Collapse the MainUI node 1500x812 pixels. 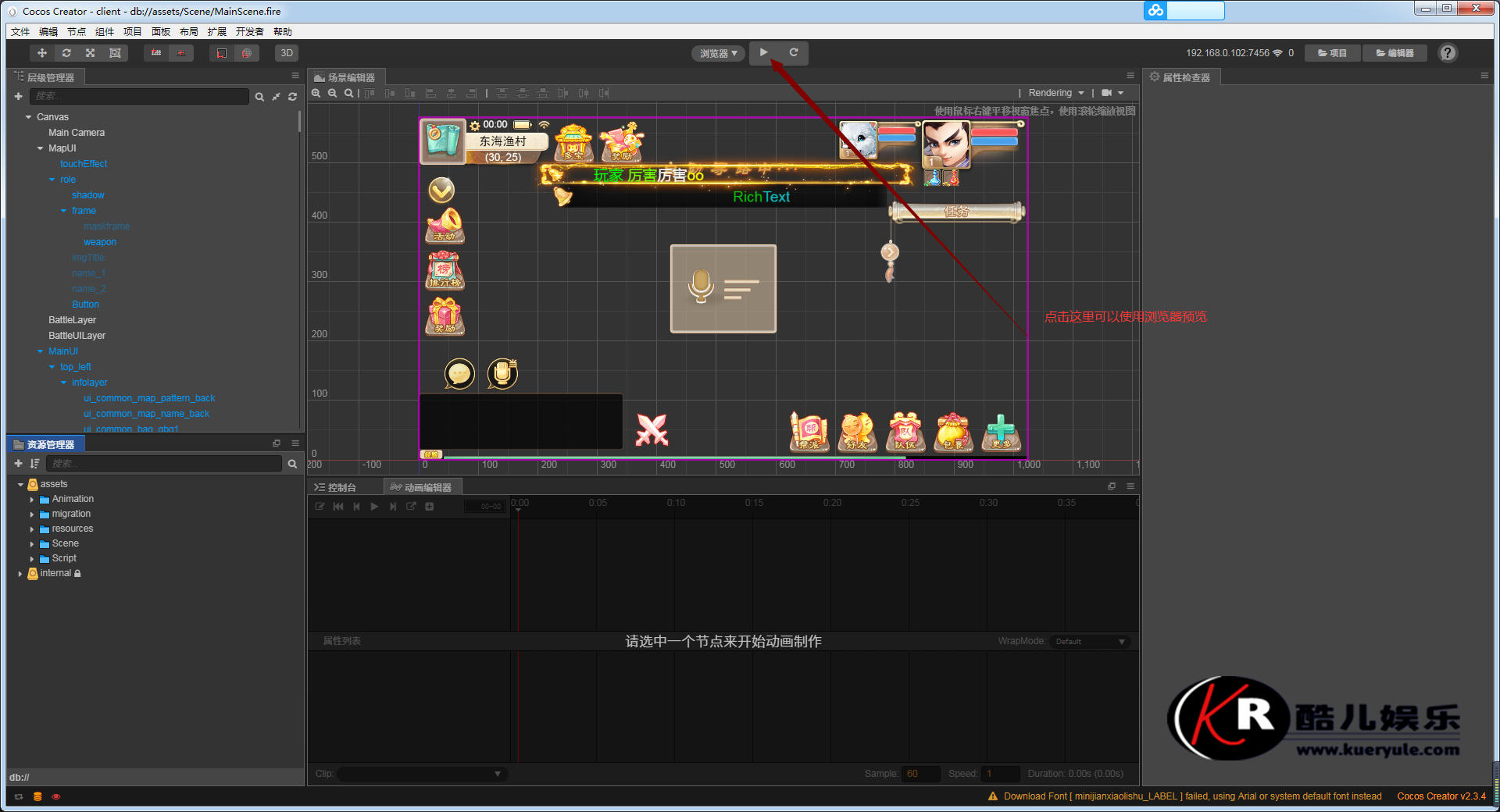point(41,351)
